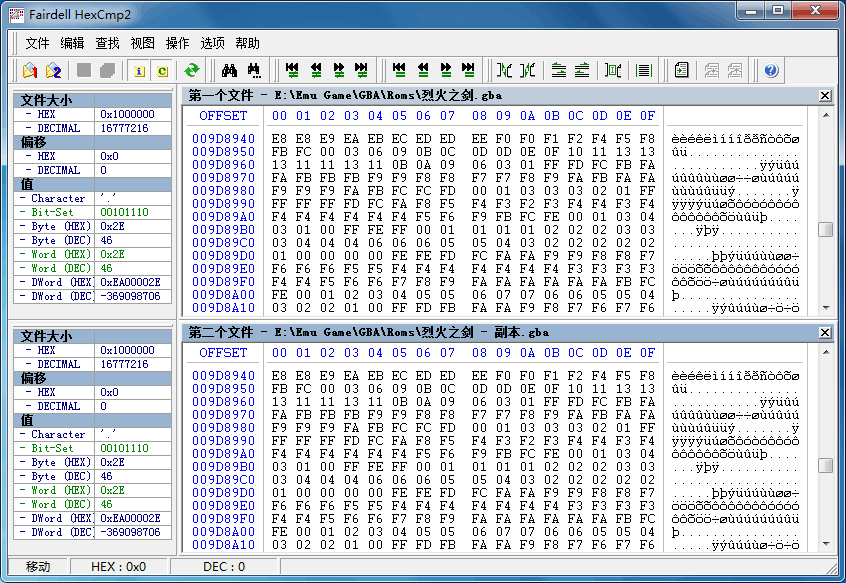
Task: Click the yellow '1' toolbar icon
Action: click(137, 70)
